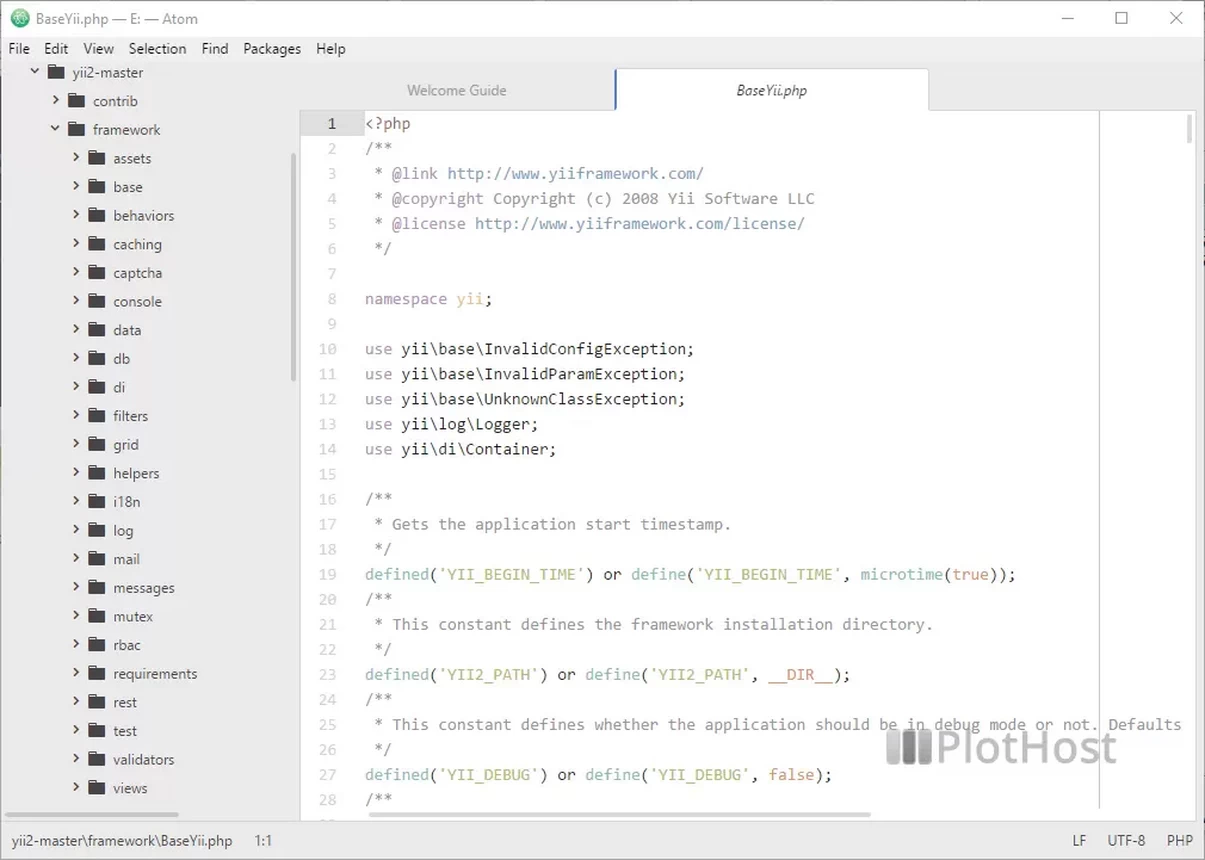Select the BaseYii.php tab
Image resolution: width=1205 pixels, height=860 pixels.
point(772,90)
